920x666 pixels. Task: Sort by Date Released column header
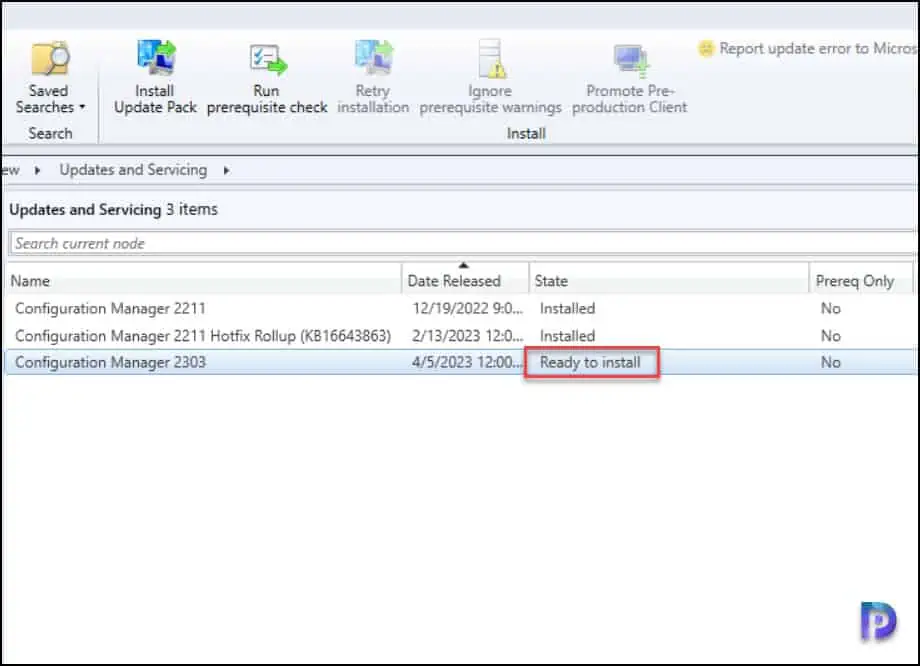pyautogui.click(x=465, y=281)
